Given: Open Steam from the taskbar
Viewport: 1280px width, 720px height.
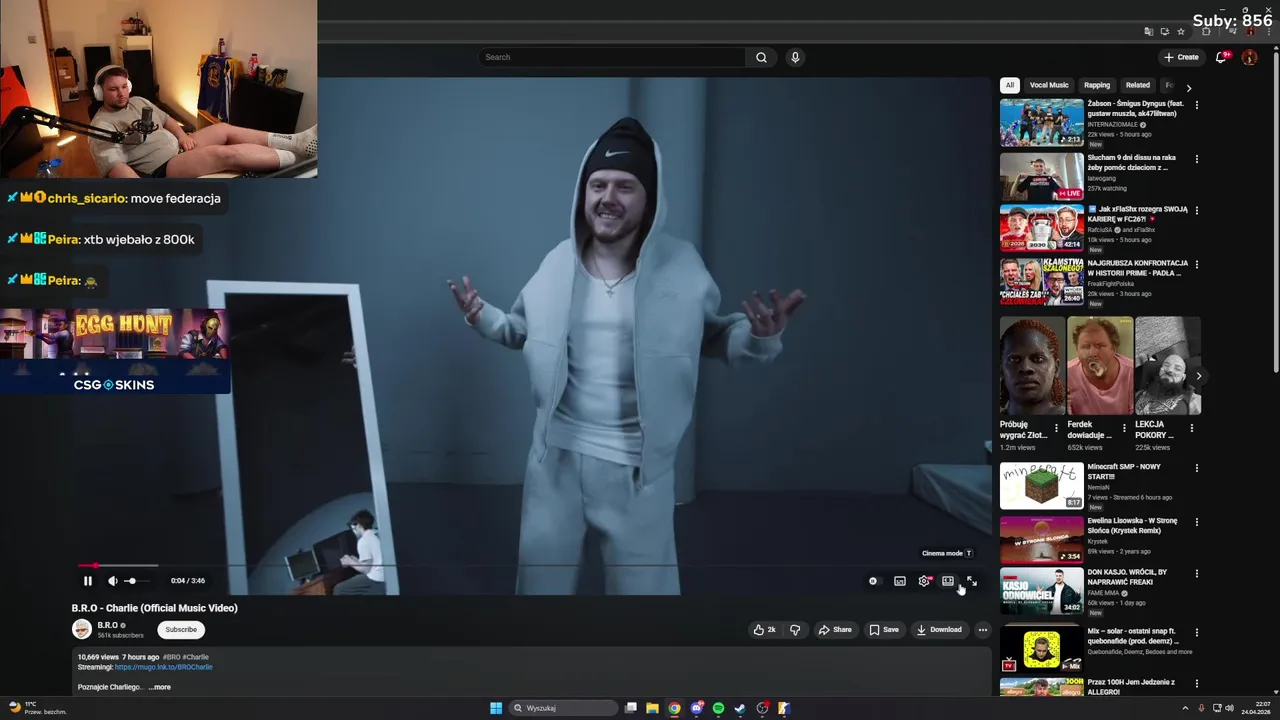Looking at the screenshot, I should point(740,708).
